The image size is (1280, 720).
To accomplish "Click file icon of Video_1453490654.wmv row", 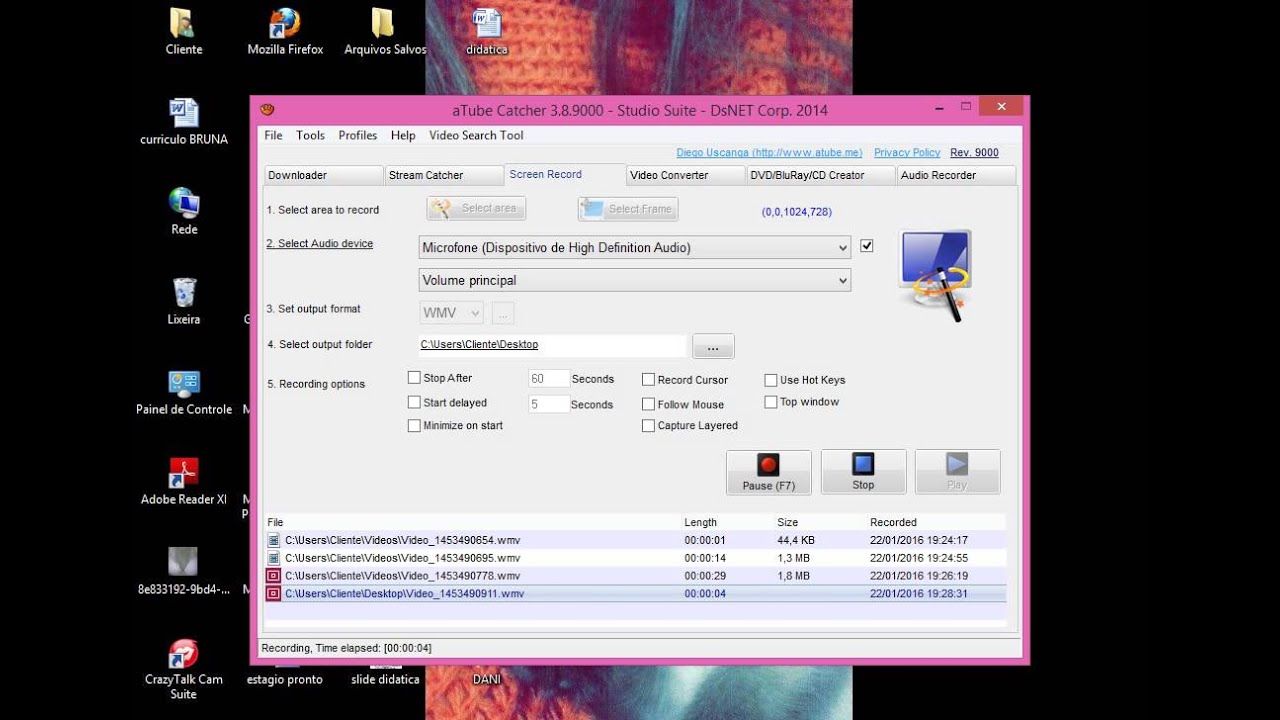I will click(x=273, y=540).
